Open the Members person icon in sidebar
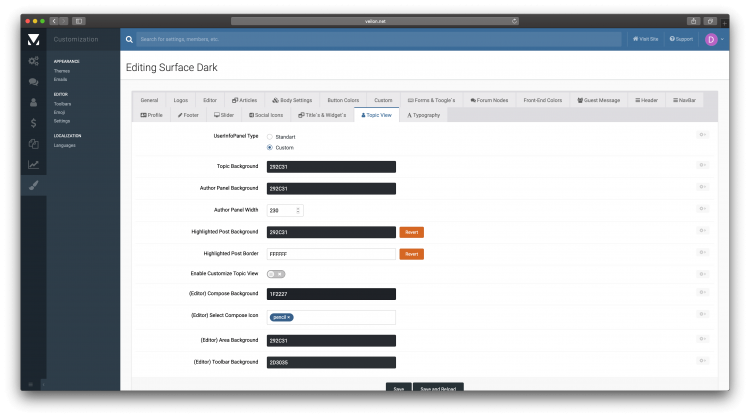This screenshot has height=418, width=750. [33, 102]
